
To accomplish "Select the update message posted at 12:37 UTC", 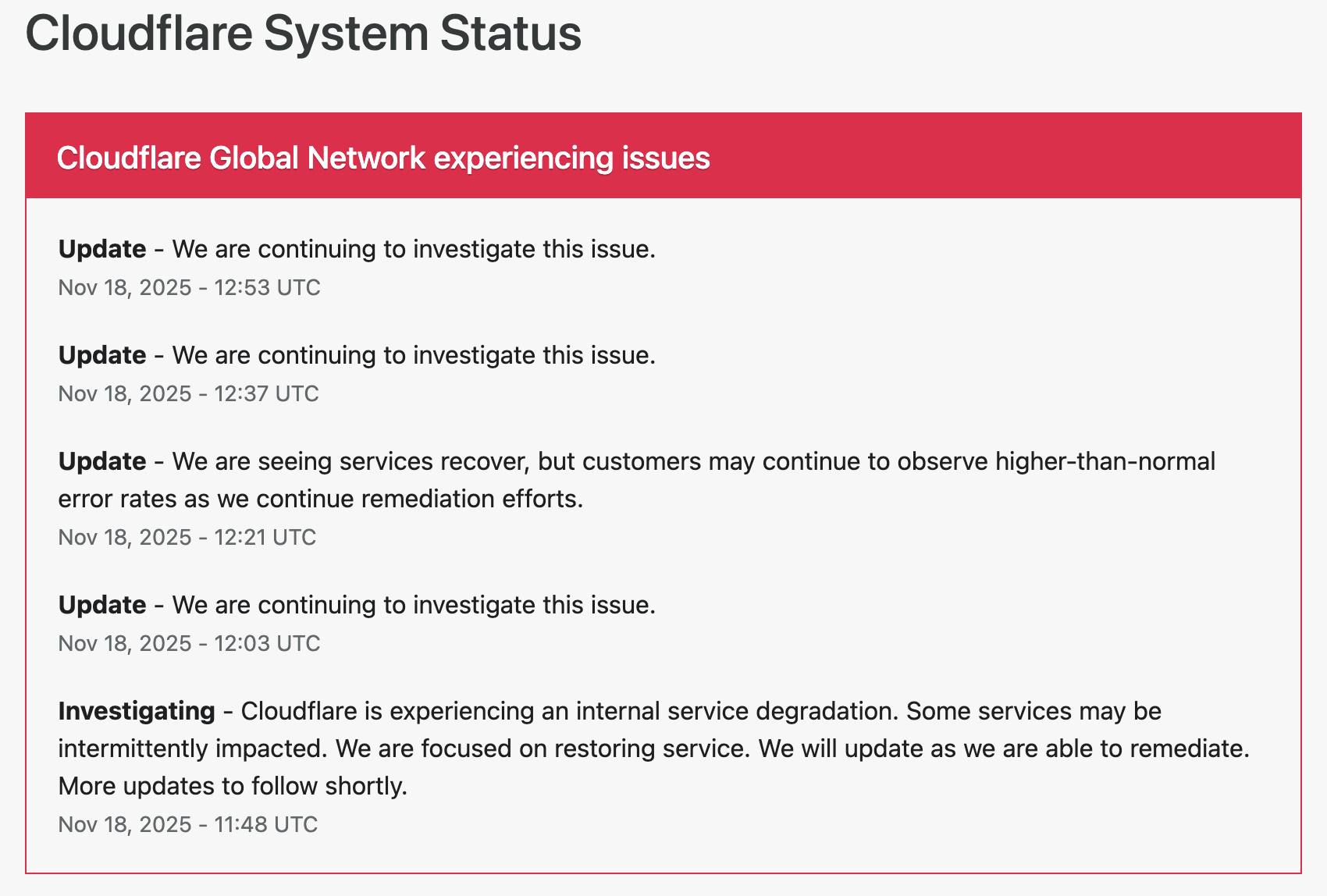I will (414, 355).
